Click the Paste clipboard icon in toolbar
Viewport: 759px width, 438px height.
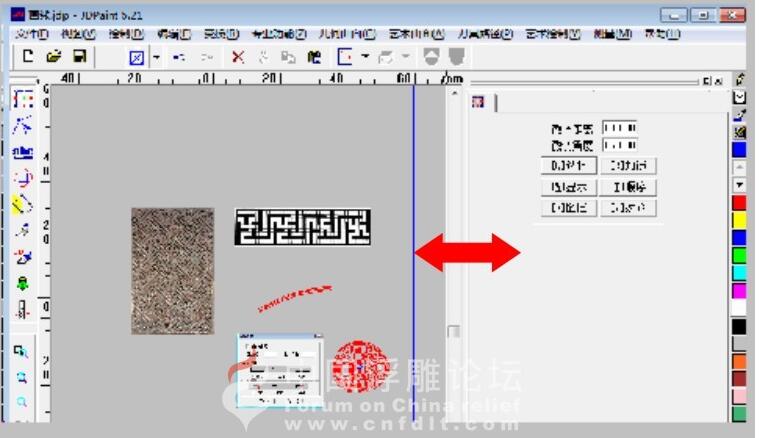click(313, 57)
